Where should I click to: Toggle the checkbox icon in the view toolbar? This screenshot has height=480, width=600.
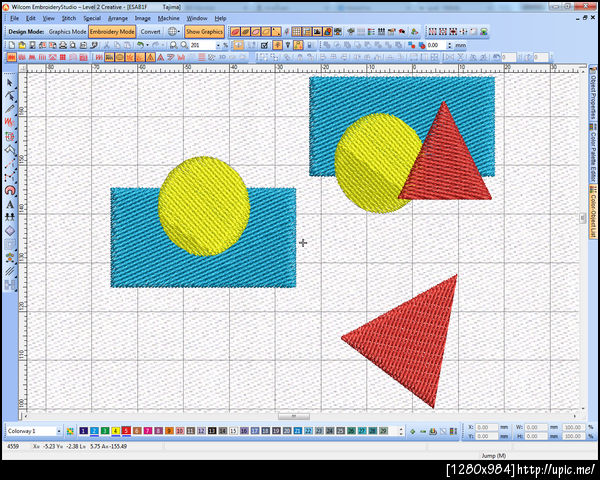click(264, 45)
